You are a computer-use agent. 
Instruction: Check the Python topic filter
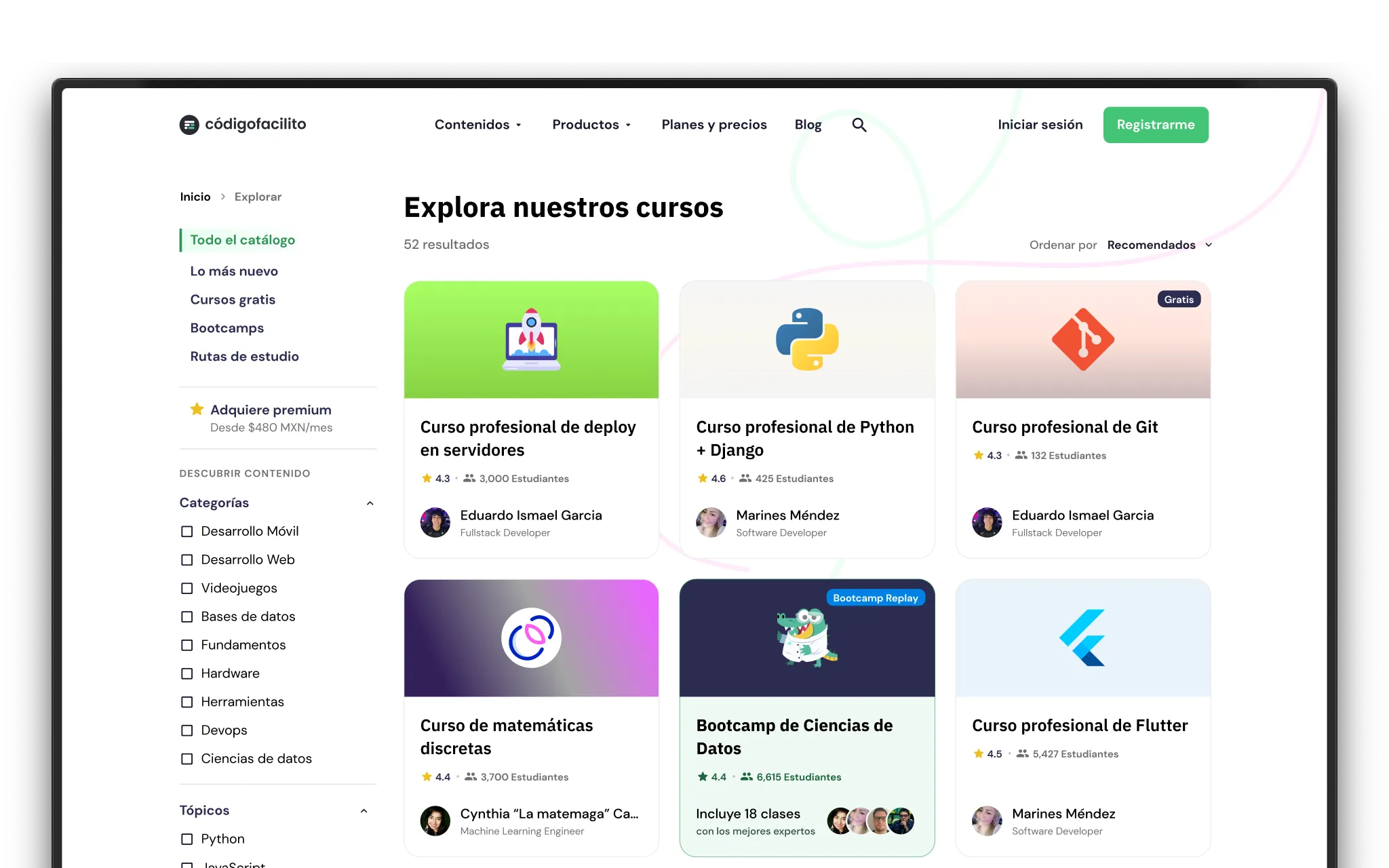coord(187,839)
